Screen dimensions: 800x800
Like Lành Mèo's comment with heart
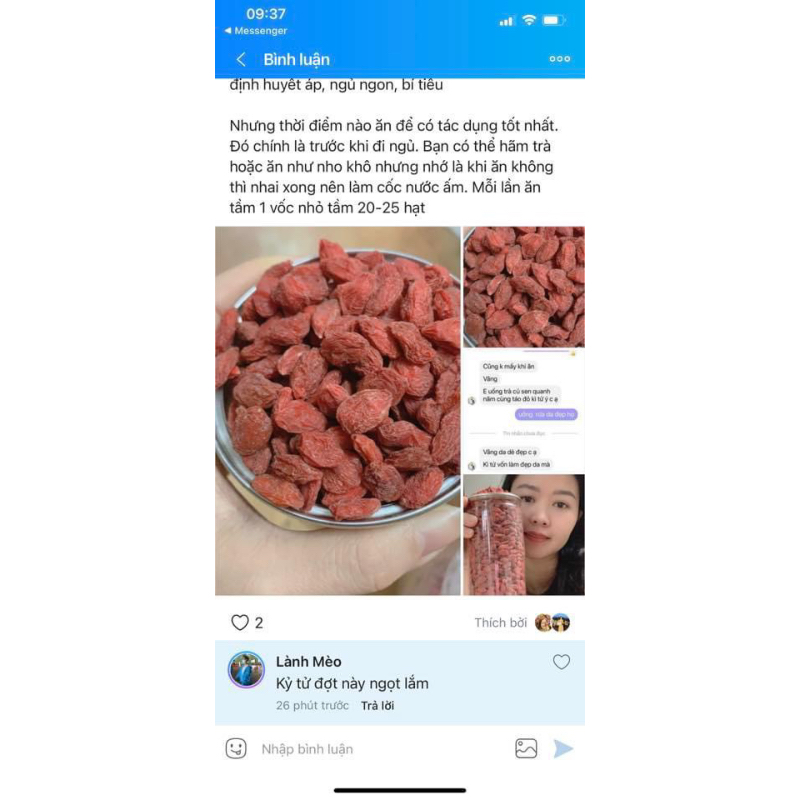tap(561, 662)
